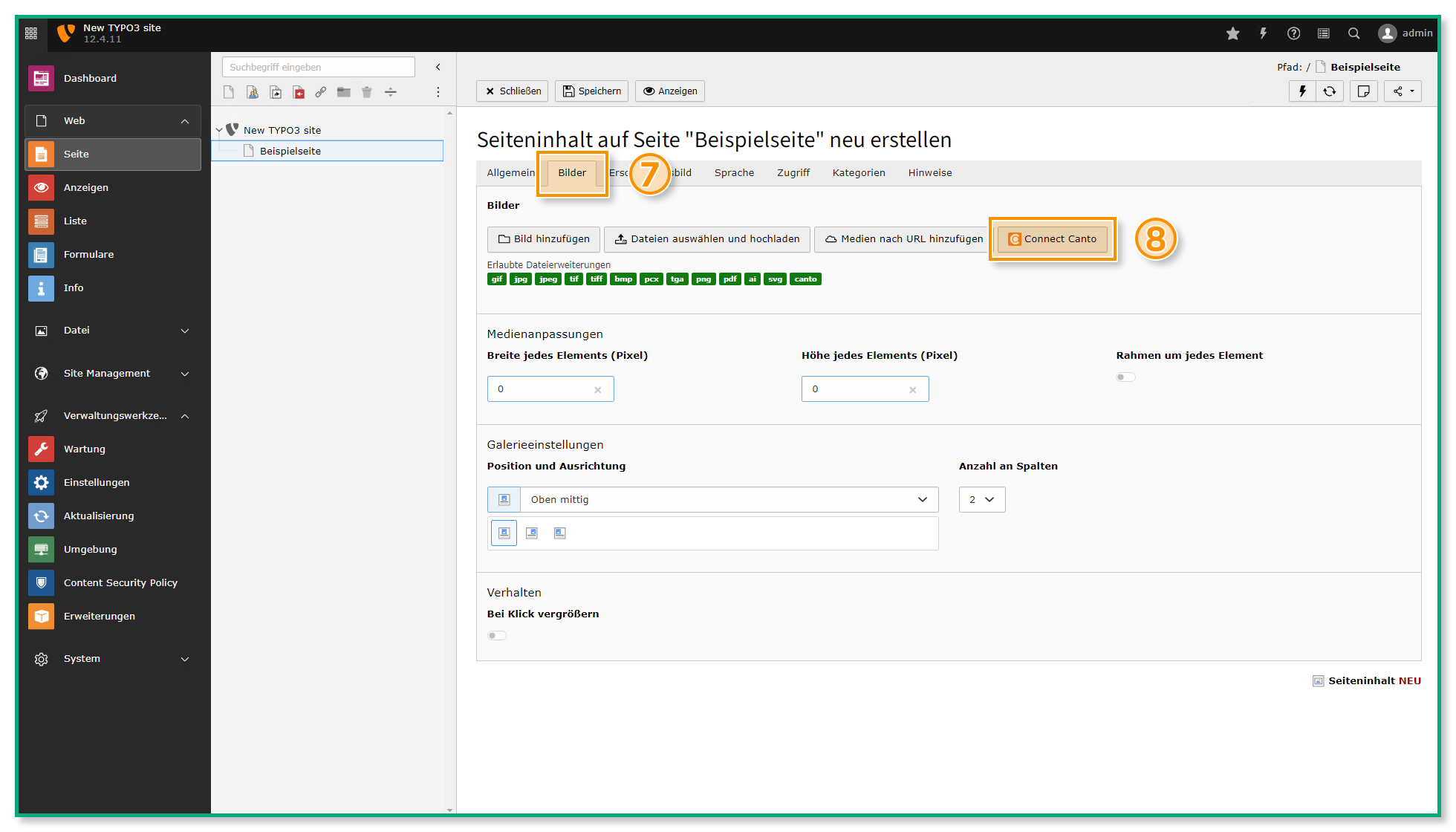Viewport: 1456px width, 832px height.
Task: Clear the Breite field value
Action: 598,389
